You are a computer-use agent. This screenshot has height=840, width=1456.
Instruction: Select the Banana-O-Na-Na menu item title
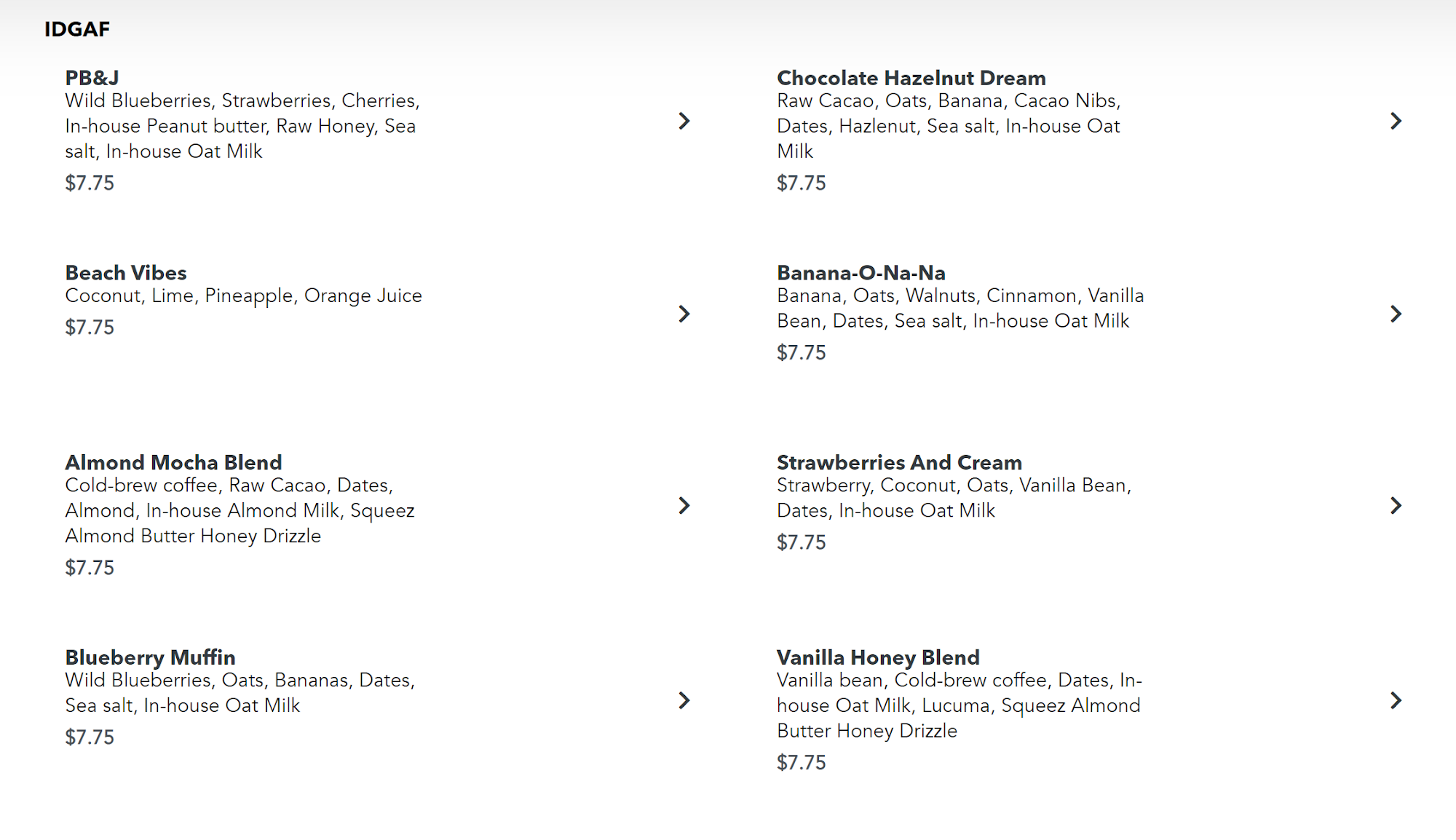860,273
